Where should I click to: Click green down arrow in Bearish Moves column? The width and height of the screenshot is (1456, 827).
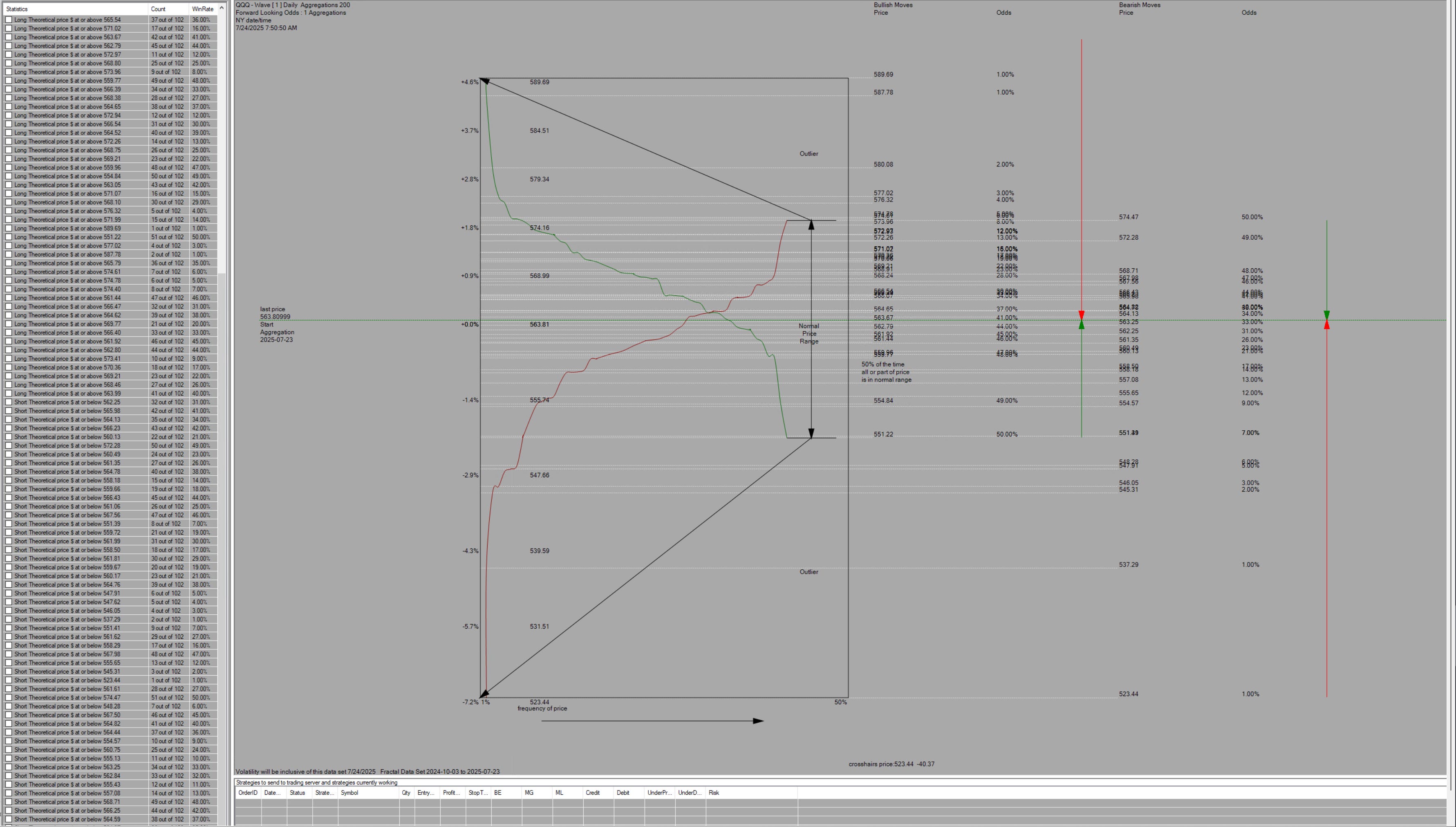(1326, 315)
